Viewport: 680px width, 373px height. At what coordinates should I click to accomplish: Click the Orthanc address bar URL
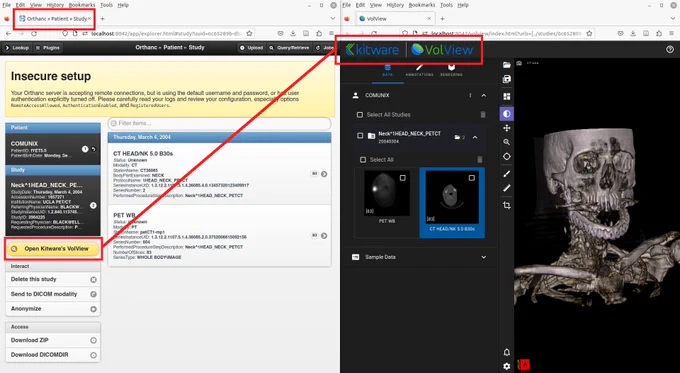click(166, 33)
